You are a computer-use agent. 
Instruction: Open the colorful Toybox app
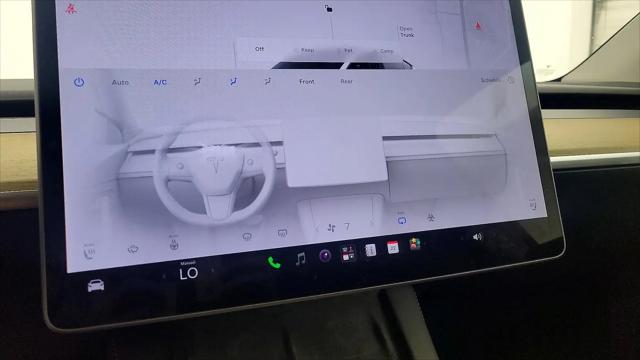pos(415,244)
